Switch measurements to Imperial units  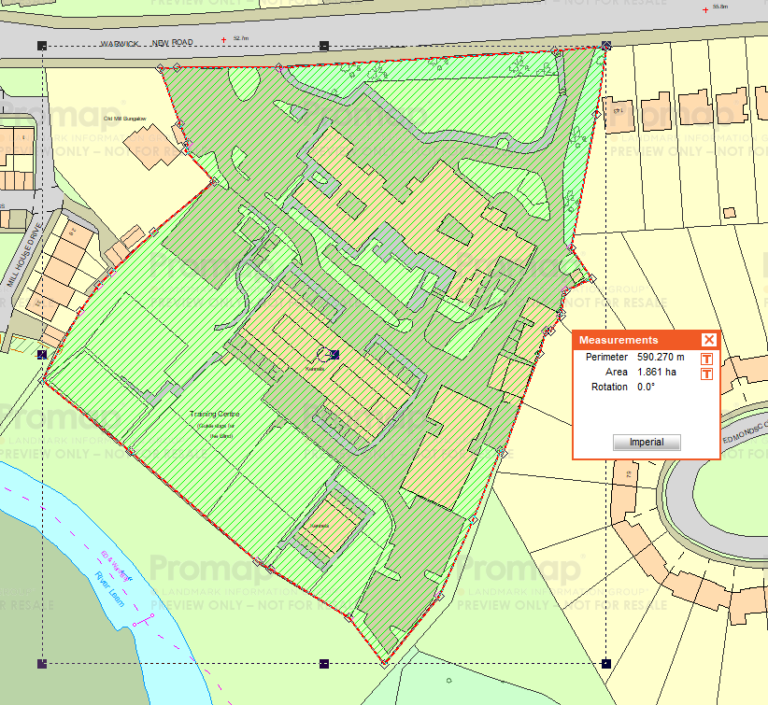point(646,442)
